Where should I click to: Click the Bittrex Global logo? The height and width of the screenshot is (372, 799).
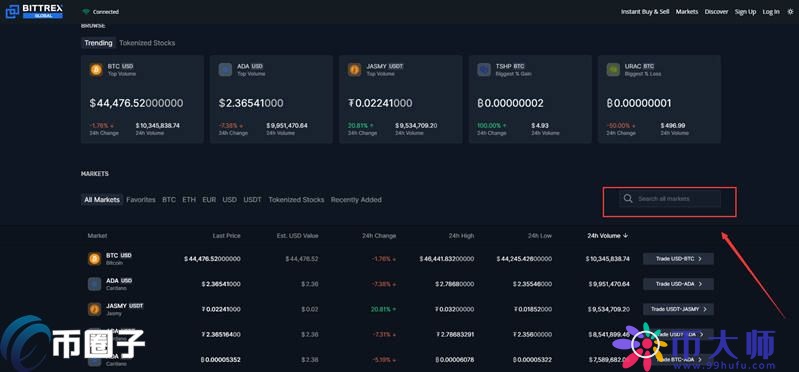point(34,11)
